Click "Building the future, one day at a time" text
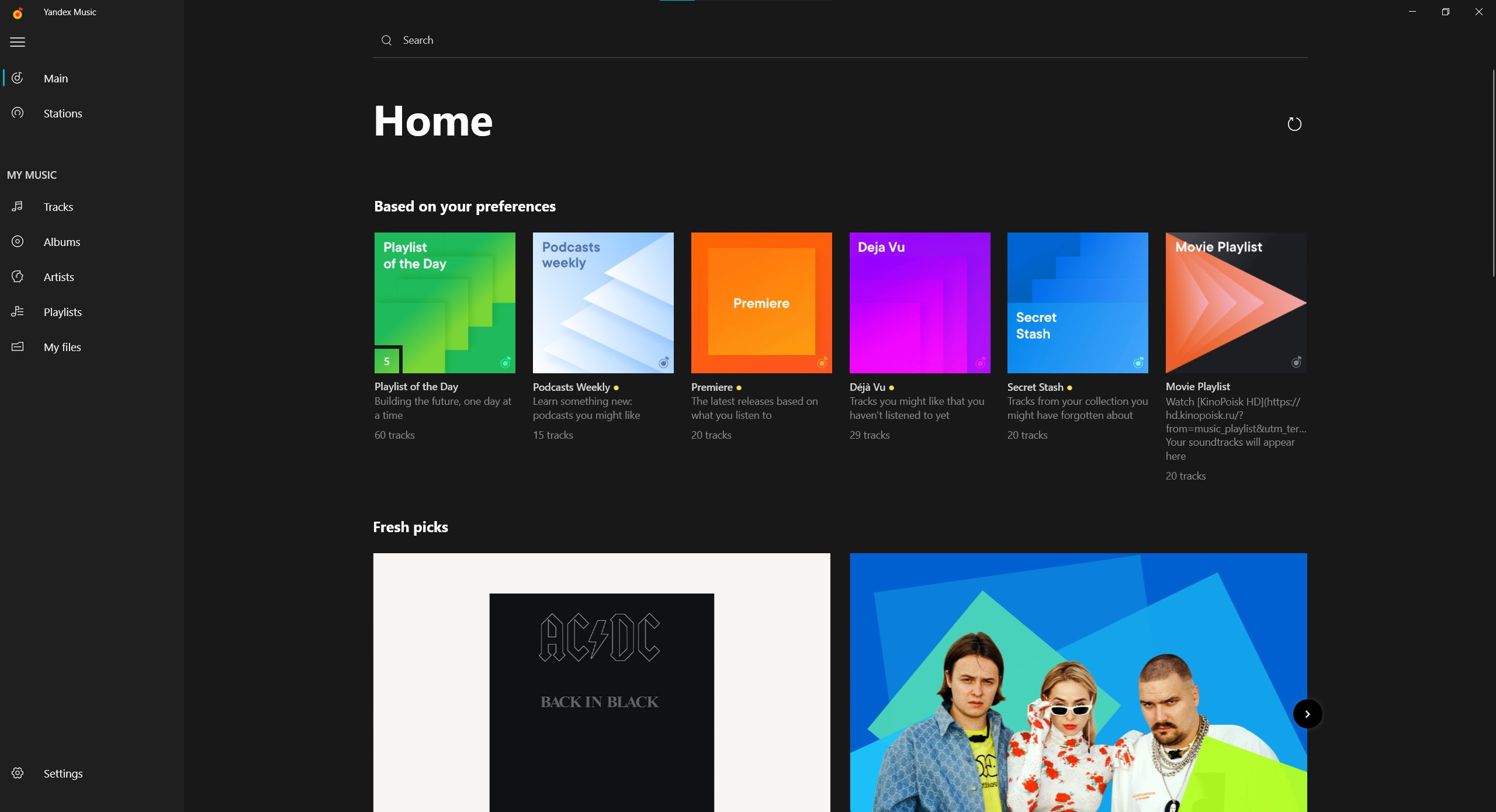Screen dimensions: 1496x812 [x=443, y=408]
